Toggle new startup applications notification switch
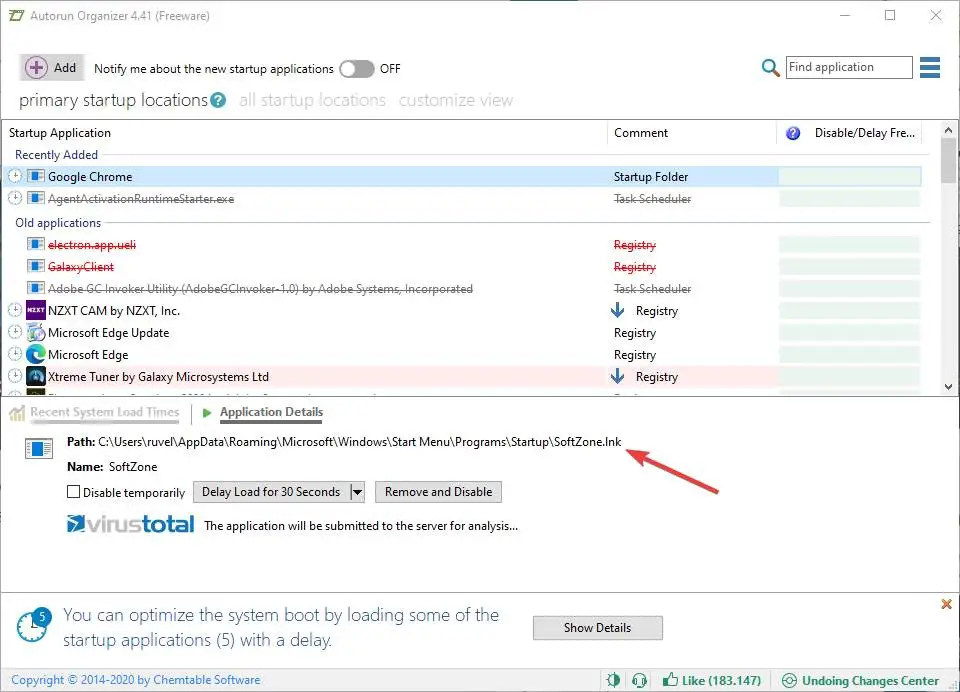This screenshot has width=960, height=692. pyautogui.click(x=357, y=69)
